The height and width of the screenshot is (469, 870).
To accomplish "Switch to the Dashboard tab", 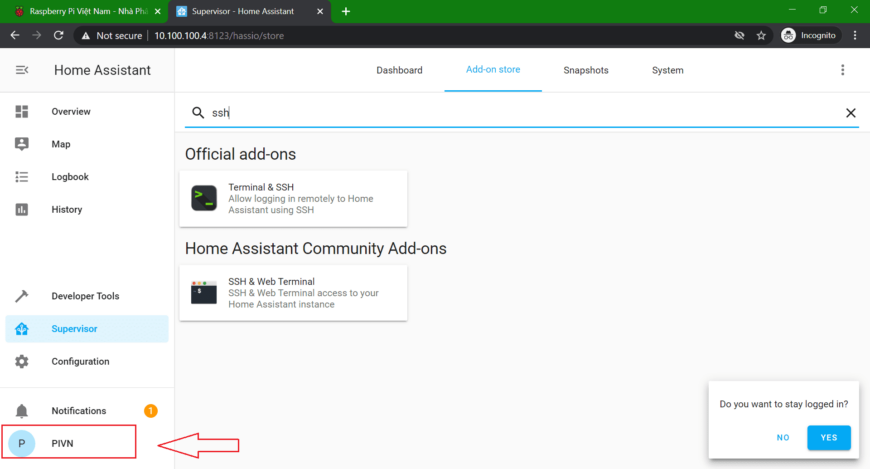I will (x=399, y=70).
